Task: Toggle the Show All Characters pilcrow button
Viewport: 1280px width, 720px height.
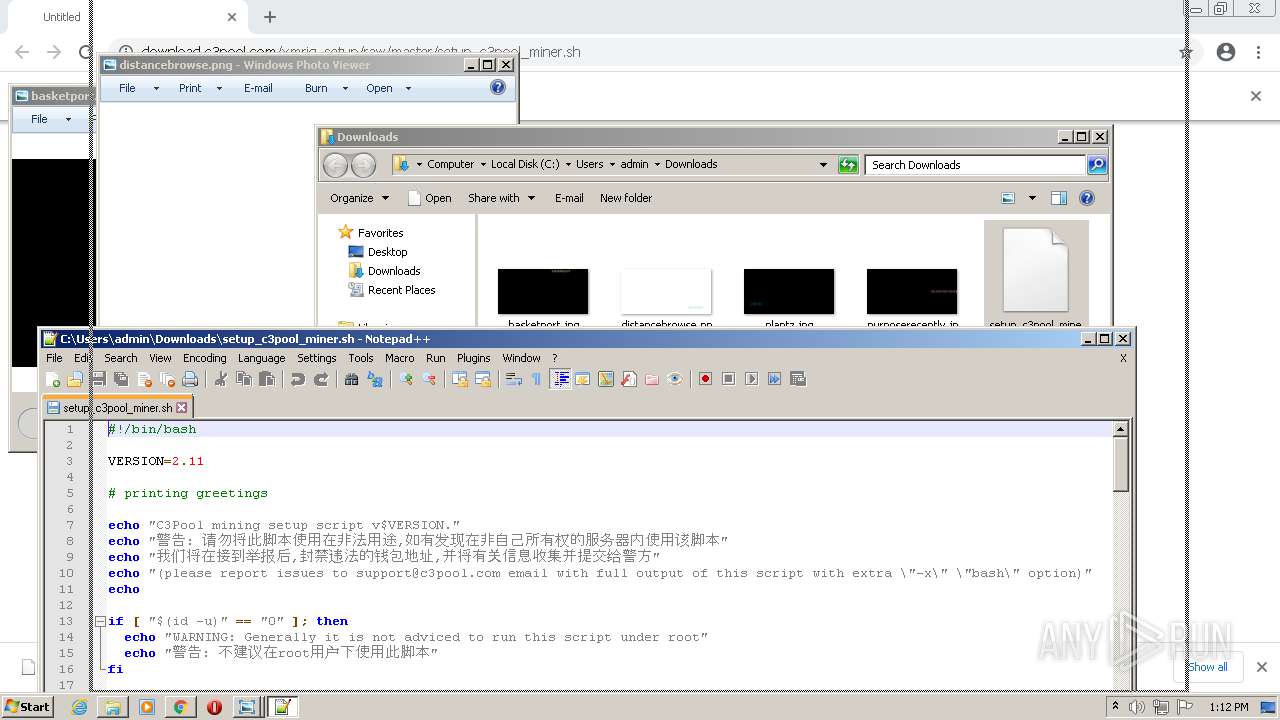Action: (537, 379)
